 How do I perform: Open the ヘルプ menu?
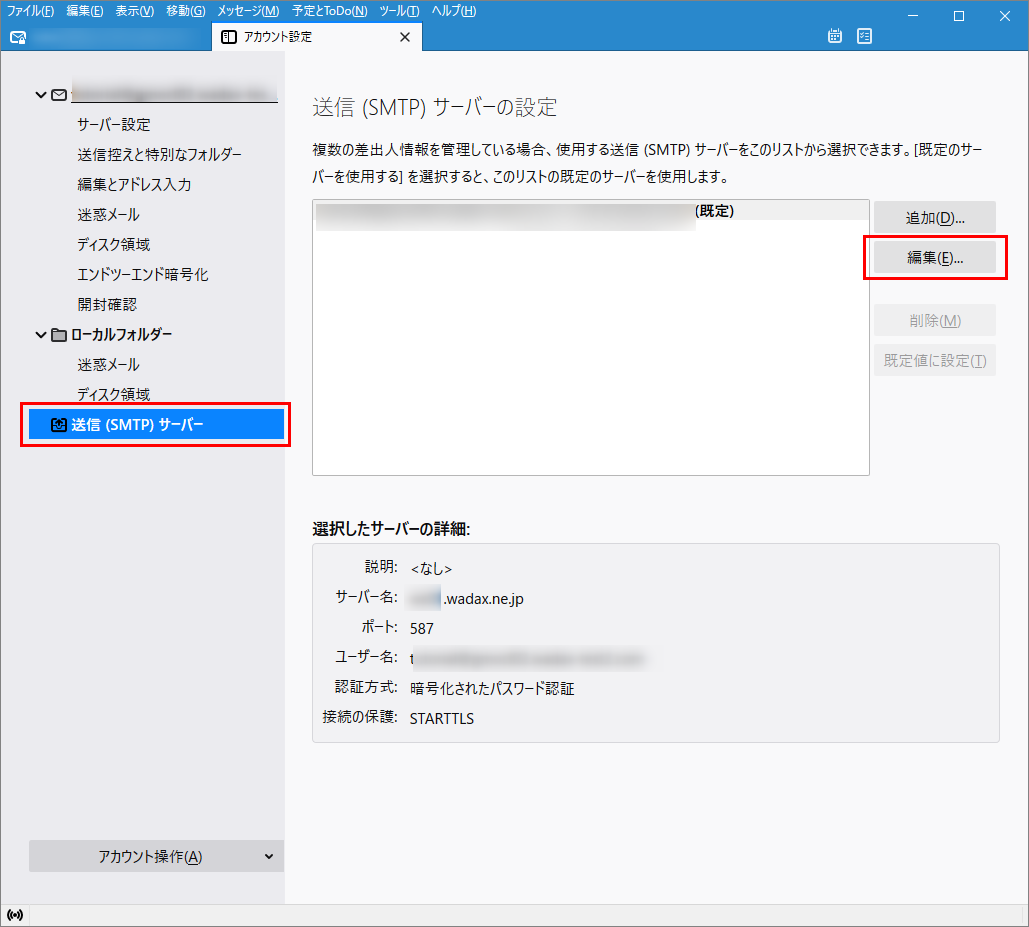point(453,11)
